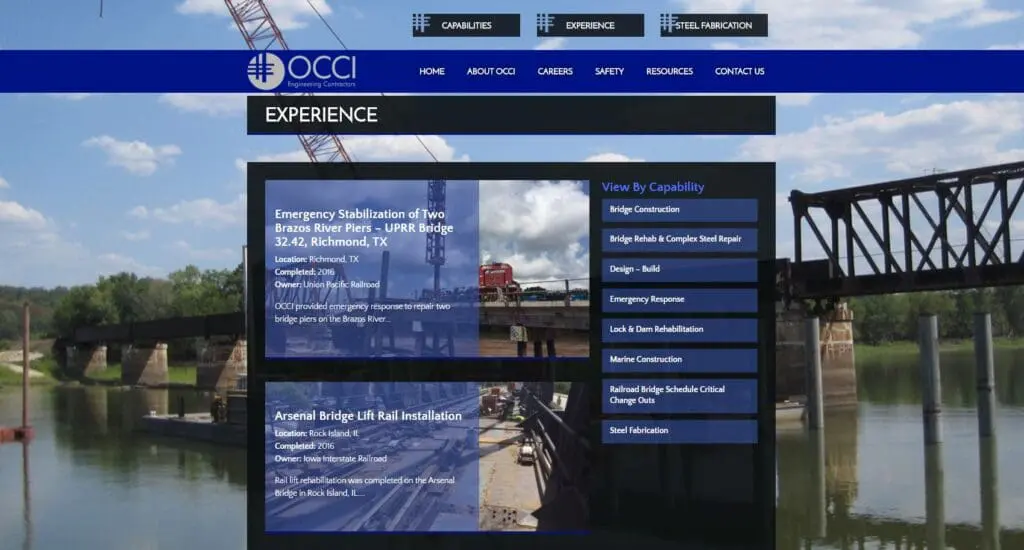
Task: Click the grid icon on the Capabilities button
Action: click(x=421, y=24)
